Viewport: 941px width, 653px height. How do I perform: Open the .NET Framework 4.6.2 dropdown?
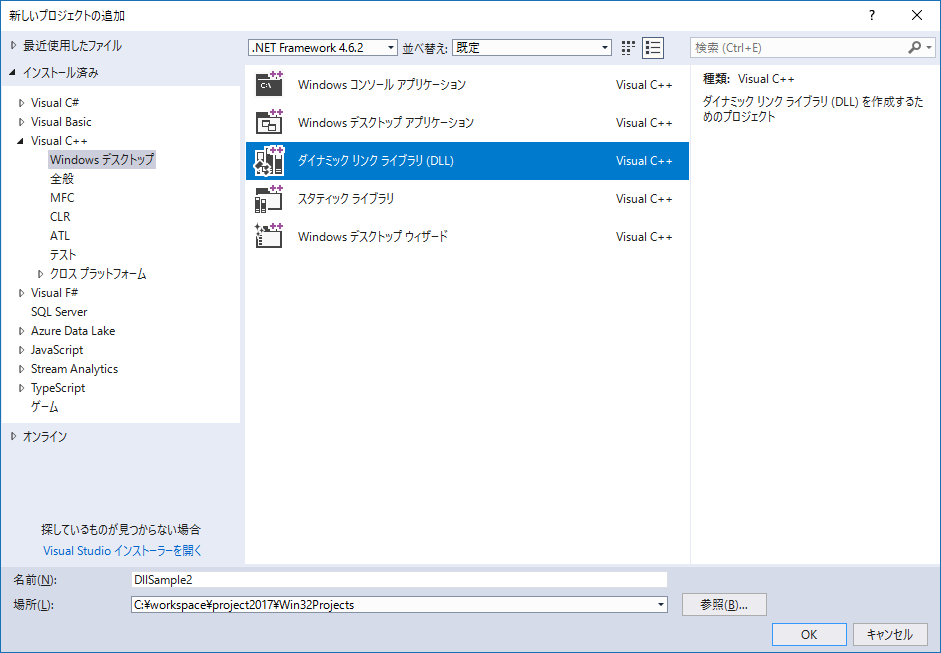(390, 47)
